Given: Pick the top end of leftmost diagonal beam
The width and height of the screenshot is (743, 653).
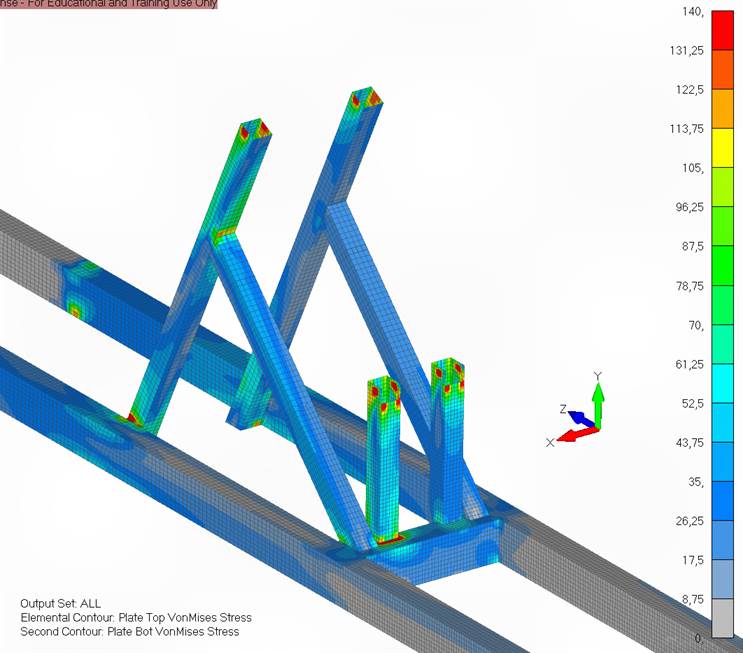Looking at the screenshot, I should click(254, 130).
